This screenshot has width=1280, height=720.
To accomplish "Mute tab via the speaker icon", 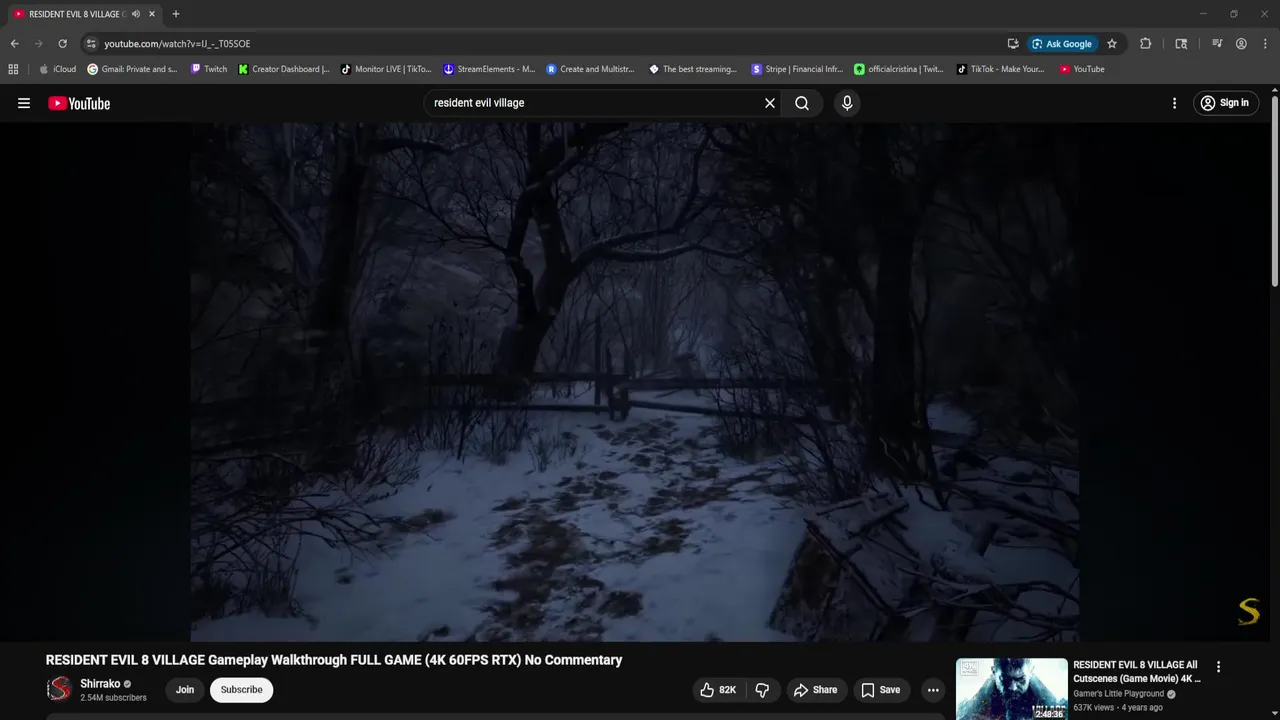I will pos(136,14).
